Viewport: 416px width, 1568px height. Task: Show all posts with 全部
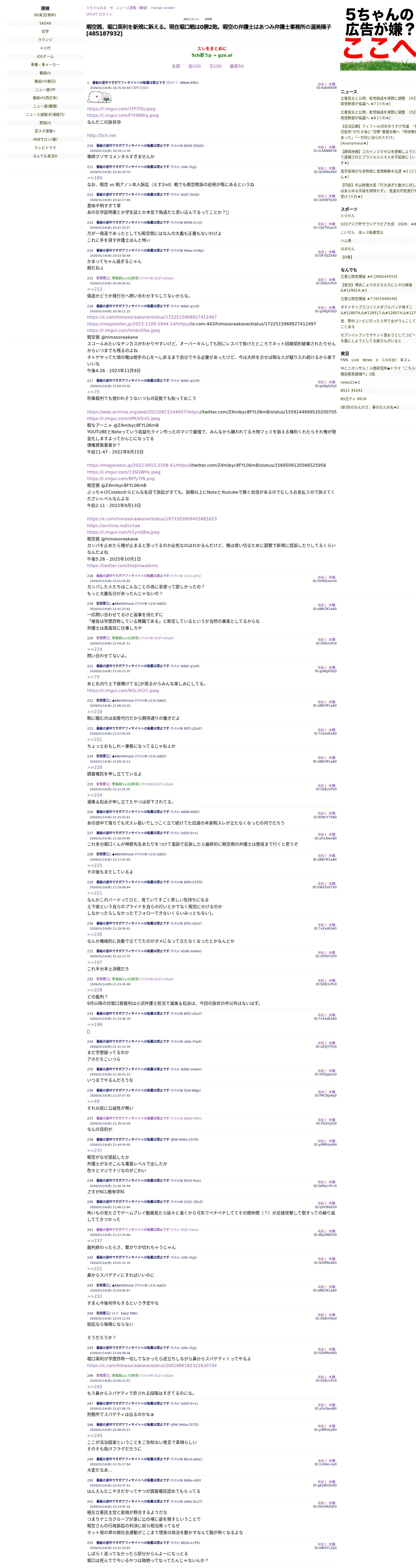coord(176,66)
